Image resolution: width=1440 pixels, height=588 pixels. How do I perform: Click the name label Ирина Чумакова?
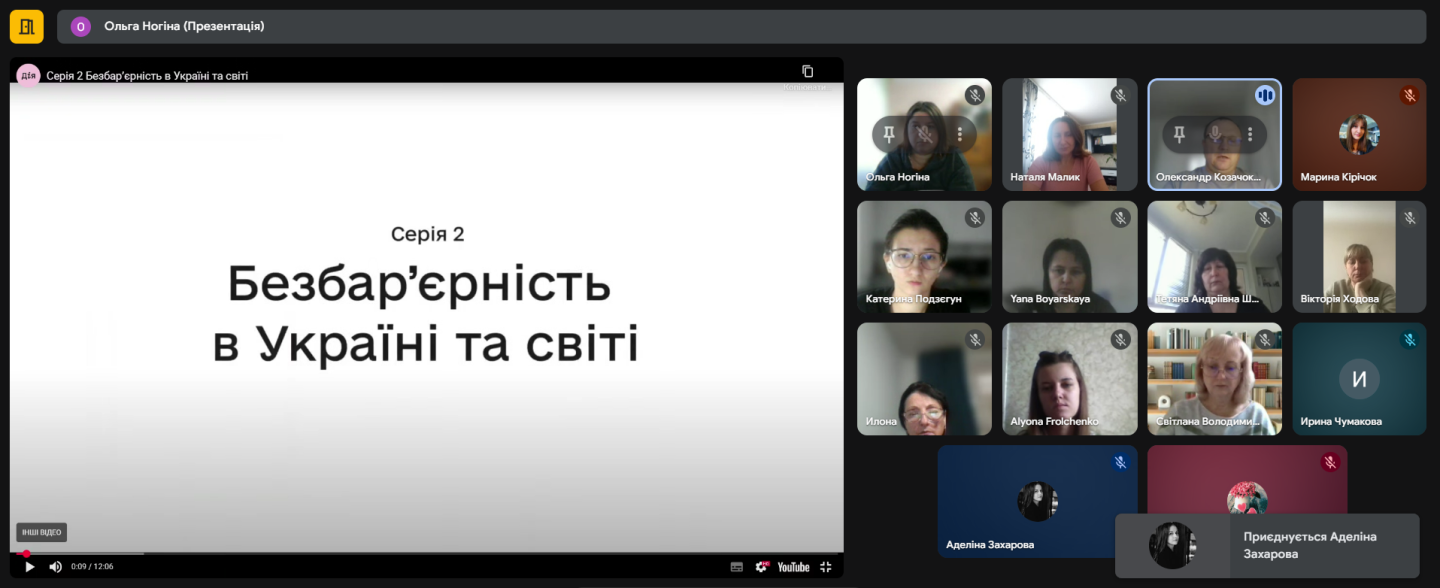pos(1341,421)
